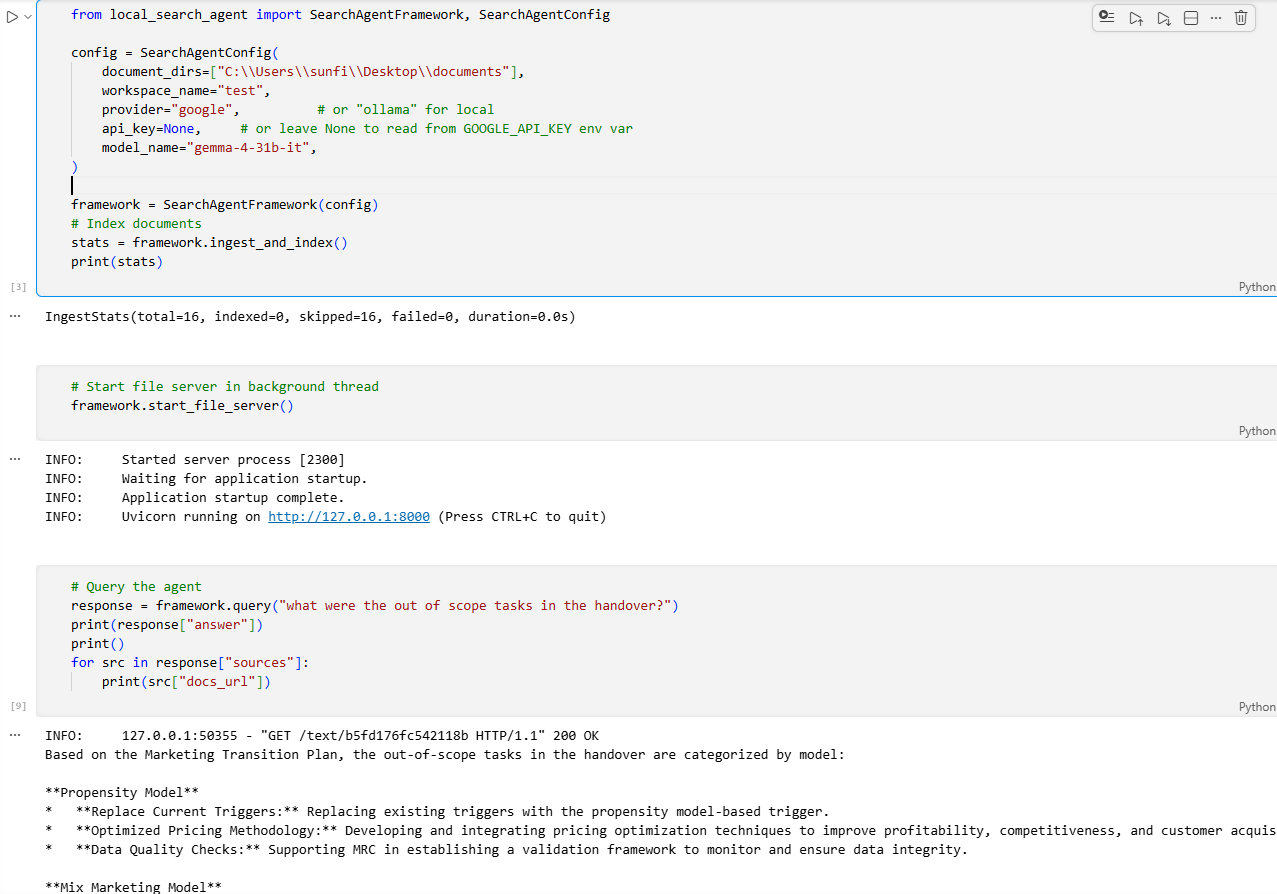Change Python language mode of first cell
This screenshot has width=1277, height=894.
tap(1257, 287)
